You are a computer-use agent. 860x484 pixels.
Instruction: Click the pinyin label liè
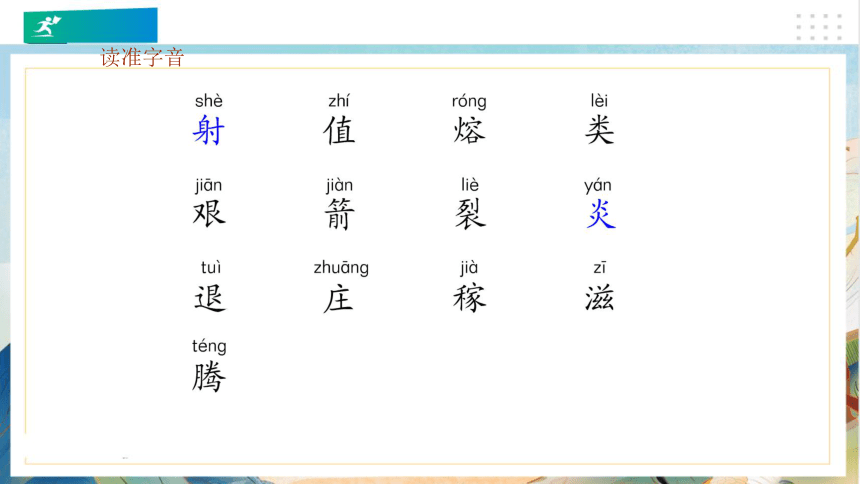tap(470, 185)
